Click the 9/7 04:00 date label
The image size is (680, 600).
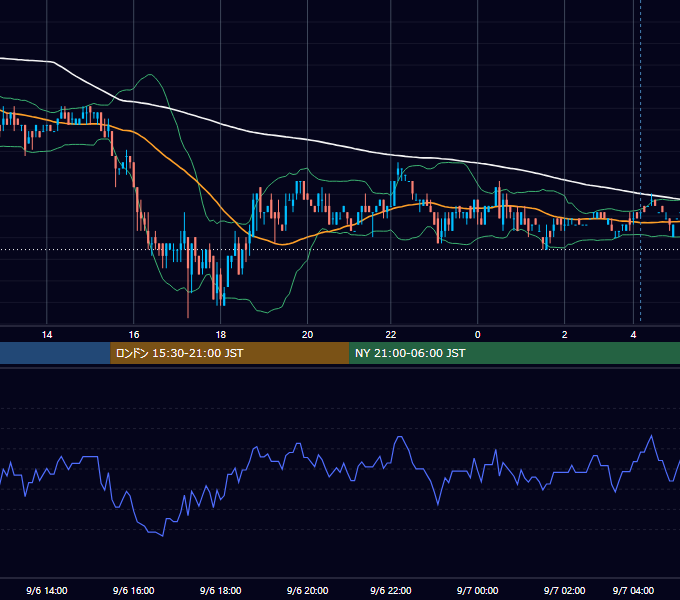[633, 590]
